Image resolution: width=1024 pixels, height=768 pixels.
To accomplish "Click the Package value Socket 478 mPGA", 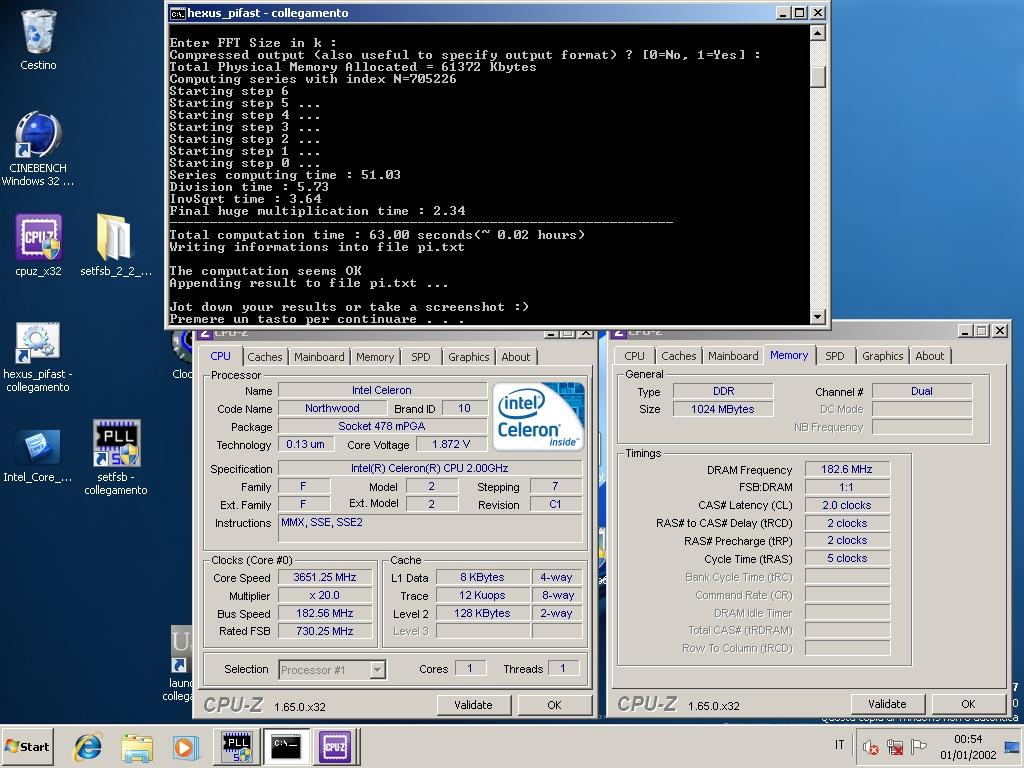I will pos(382,426).
